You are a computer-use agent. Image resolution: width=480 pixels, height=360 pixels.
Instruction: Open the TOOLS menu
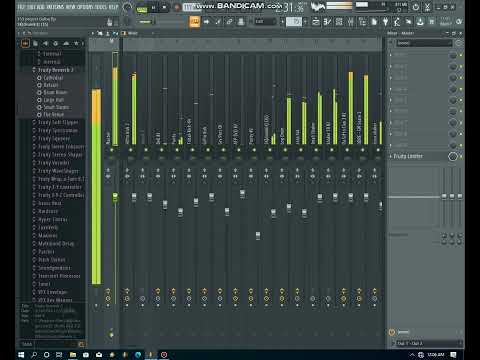(100, 7)
